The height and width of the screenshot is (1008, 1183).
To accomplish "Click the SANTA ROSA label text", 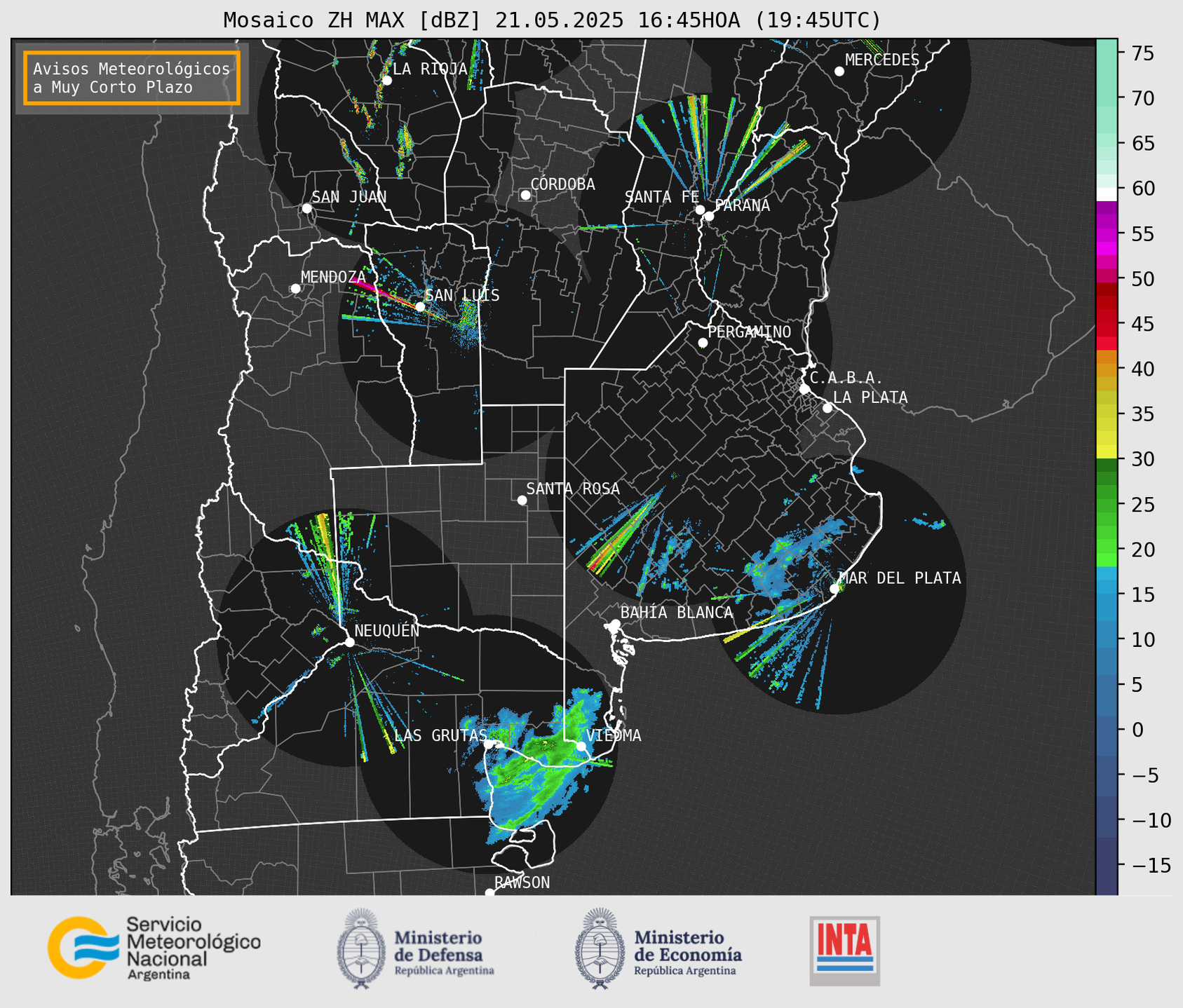I will [x=573, y=489].
